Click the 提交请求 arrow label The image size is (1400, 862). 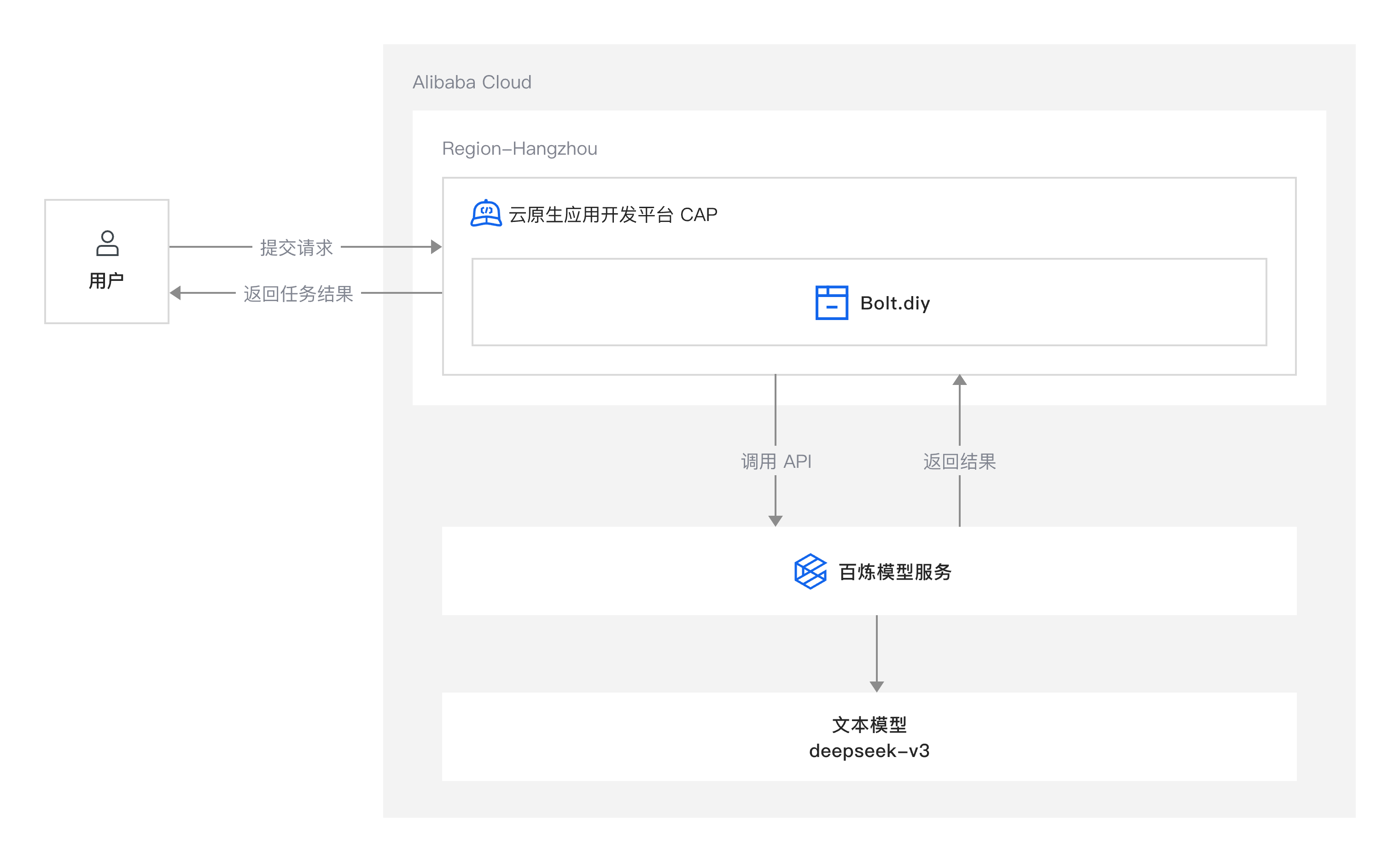297,247
